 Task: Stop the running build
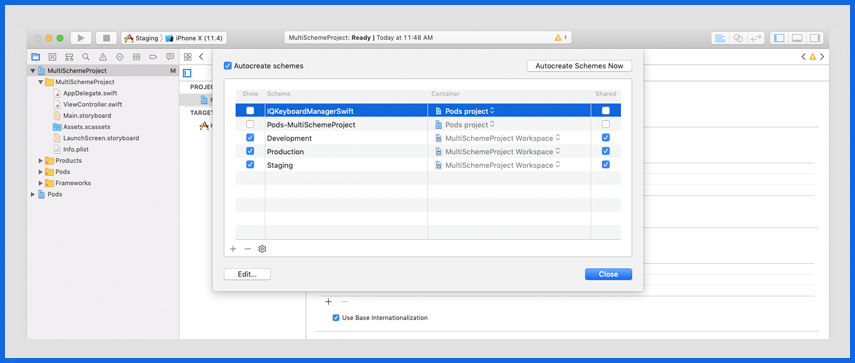click(107, 38)
